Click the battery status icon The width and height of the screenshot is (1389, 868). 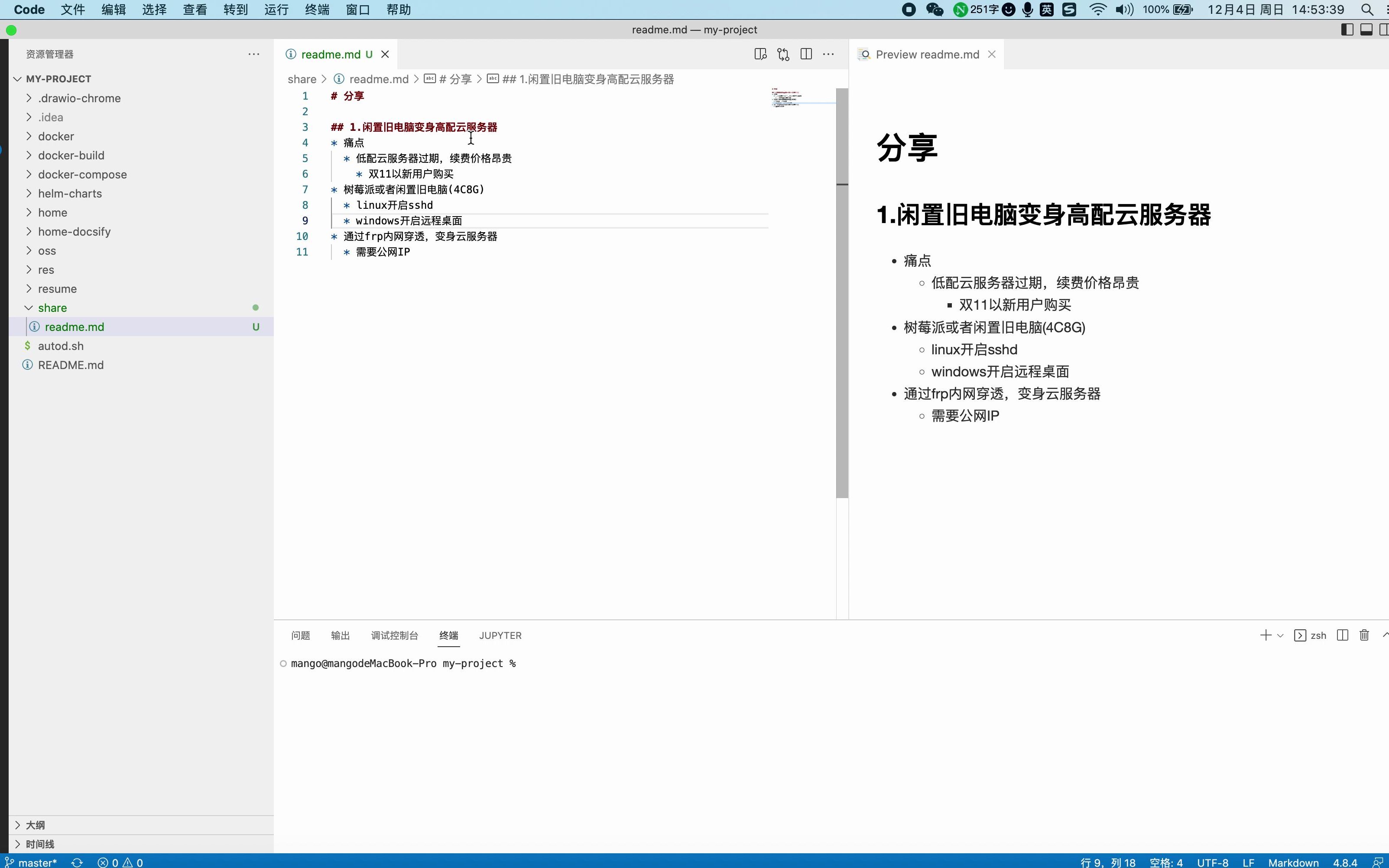pyautogui.click(x=1184, y=10)
